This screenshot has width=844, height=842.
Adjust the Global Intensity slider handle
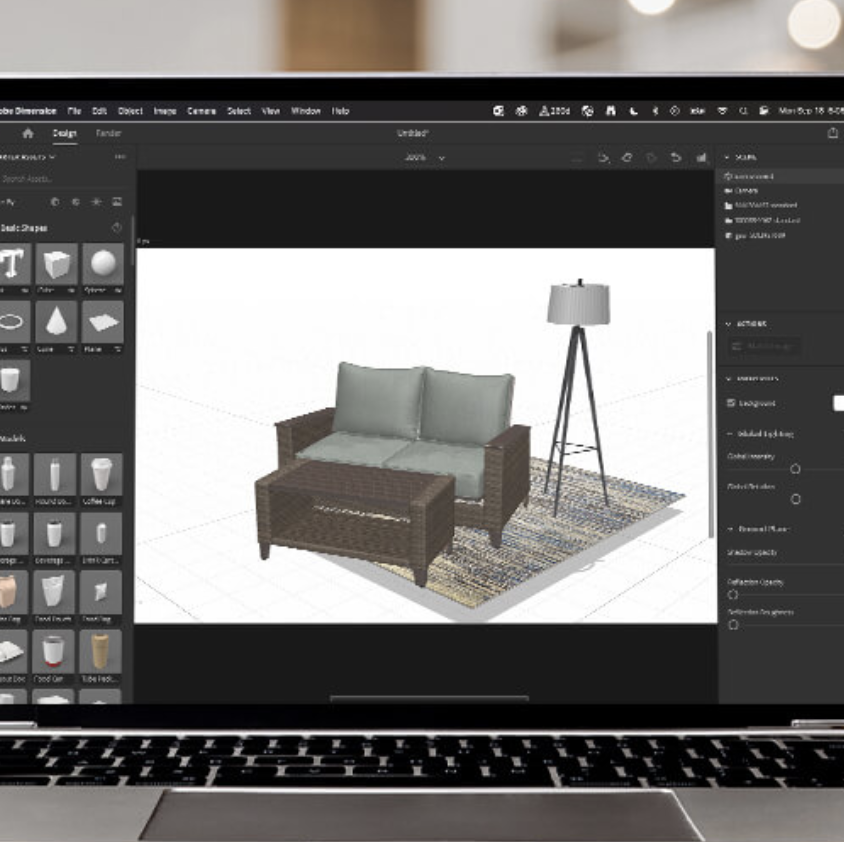pyautogui.click(x=795, y=469)
